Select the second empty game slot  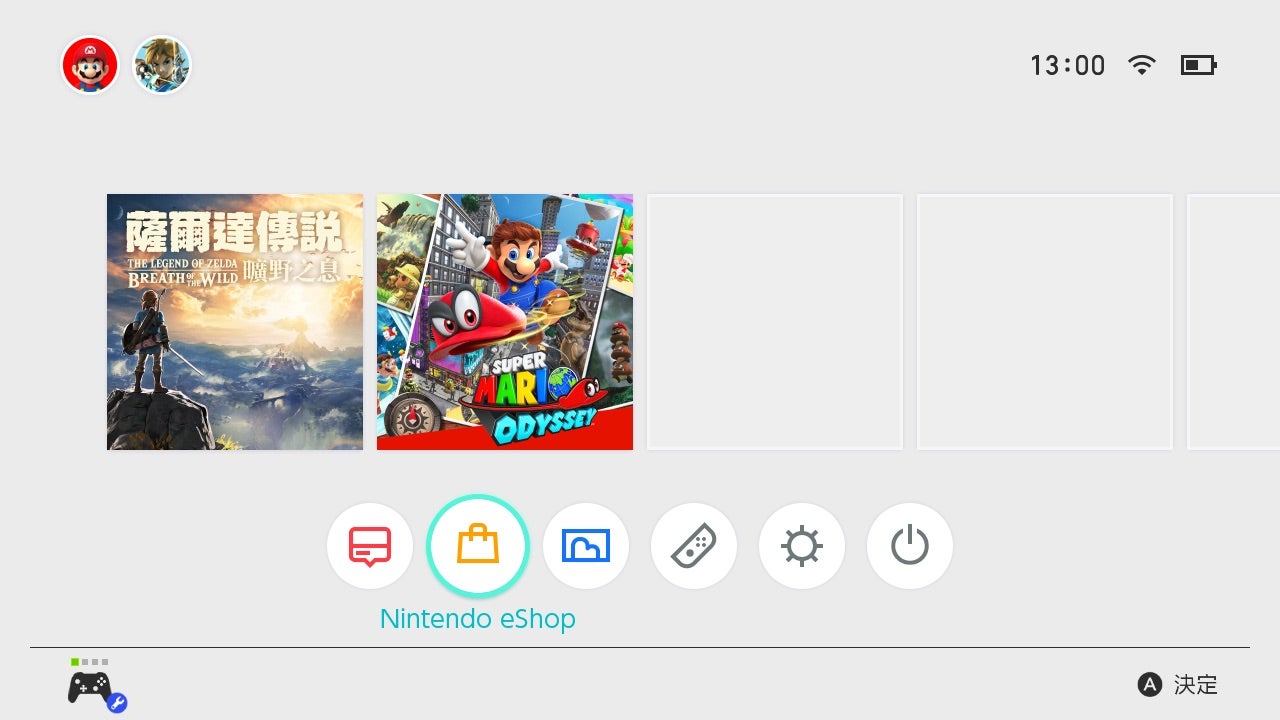click(x=1045, y=322)
